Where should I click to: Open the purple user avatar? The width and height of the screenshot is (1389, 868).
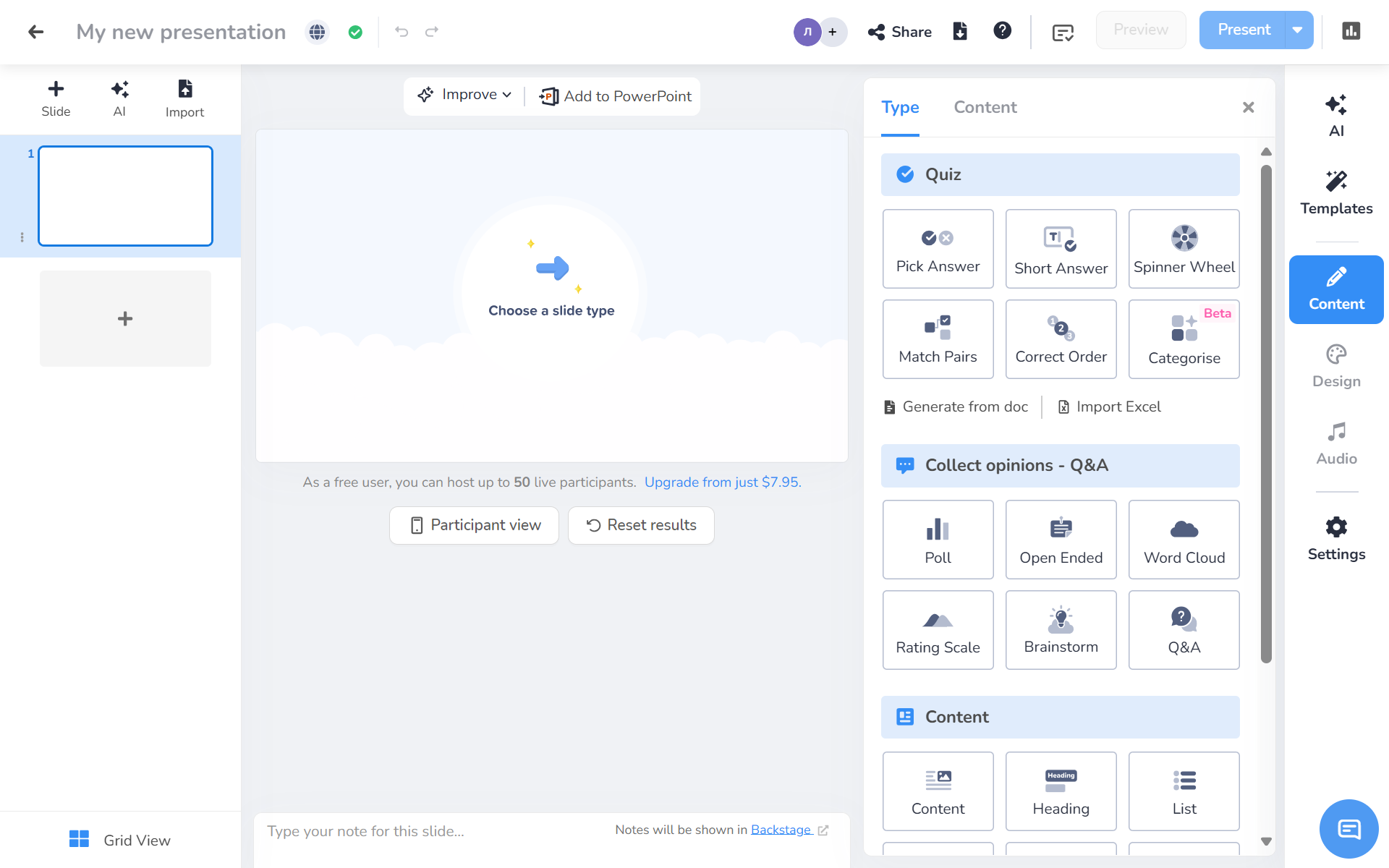(x=807, y=32)
